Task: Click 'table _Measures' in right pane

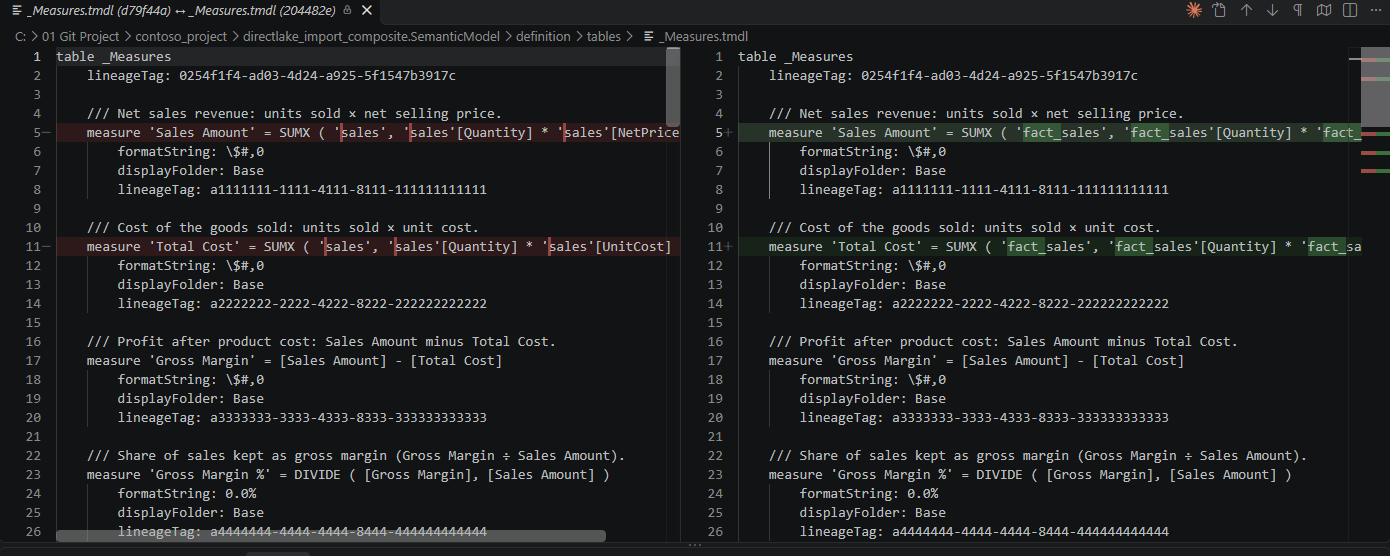Action: pos(796,57)
